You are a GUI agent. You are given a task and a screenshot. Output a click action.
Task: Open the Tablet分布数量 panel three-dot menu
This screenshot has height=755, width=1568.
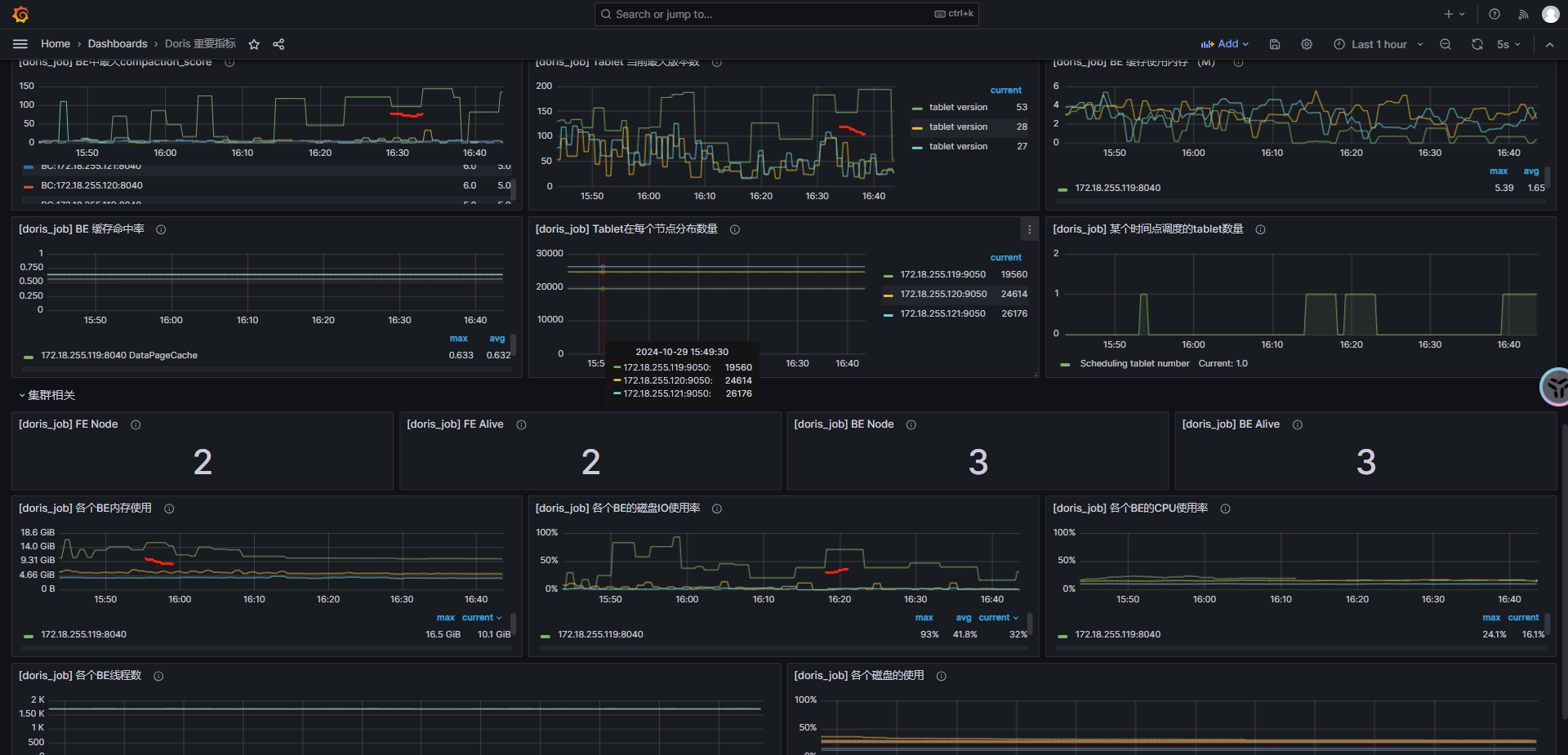pyautogui.click(x=1029, y=229)
